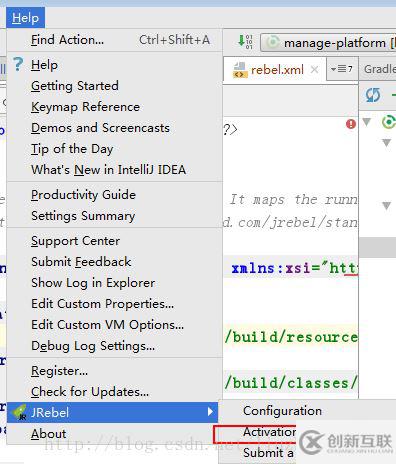
Task: Choose Submit Feedback
Action: [x=114, y=262]
